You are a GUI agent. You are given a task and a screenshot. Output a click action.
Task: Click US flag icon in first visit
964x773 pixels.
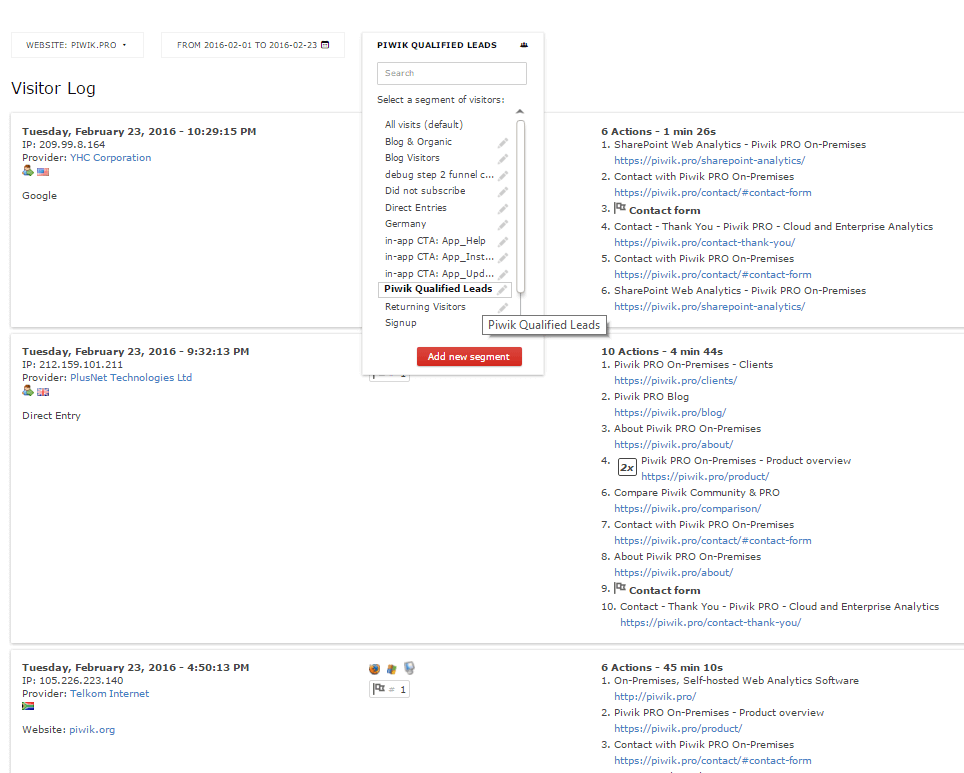click(x=43, y=172)
